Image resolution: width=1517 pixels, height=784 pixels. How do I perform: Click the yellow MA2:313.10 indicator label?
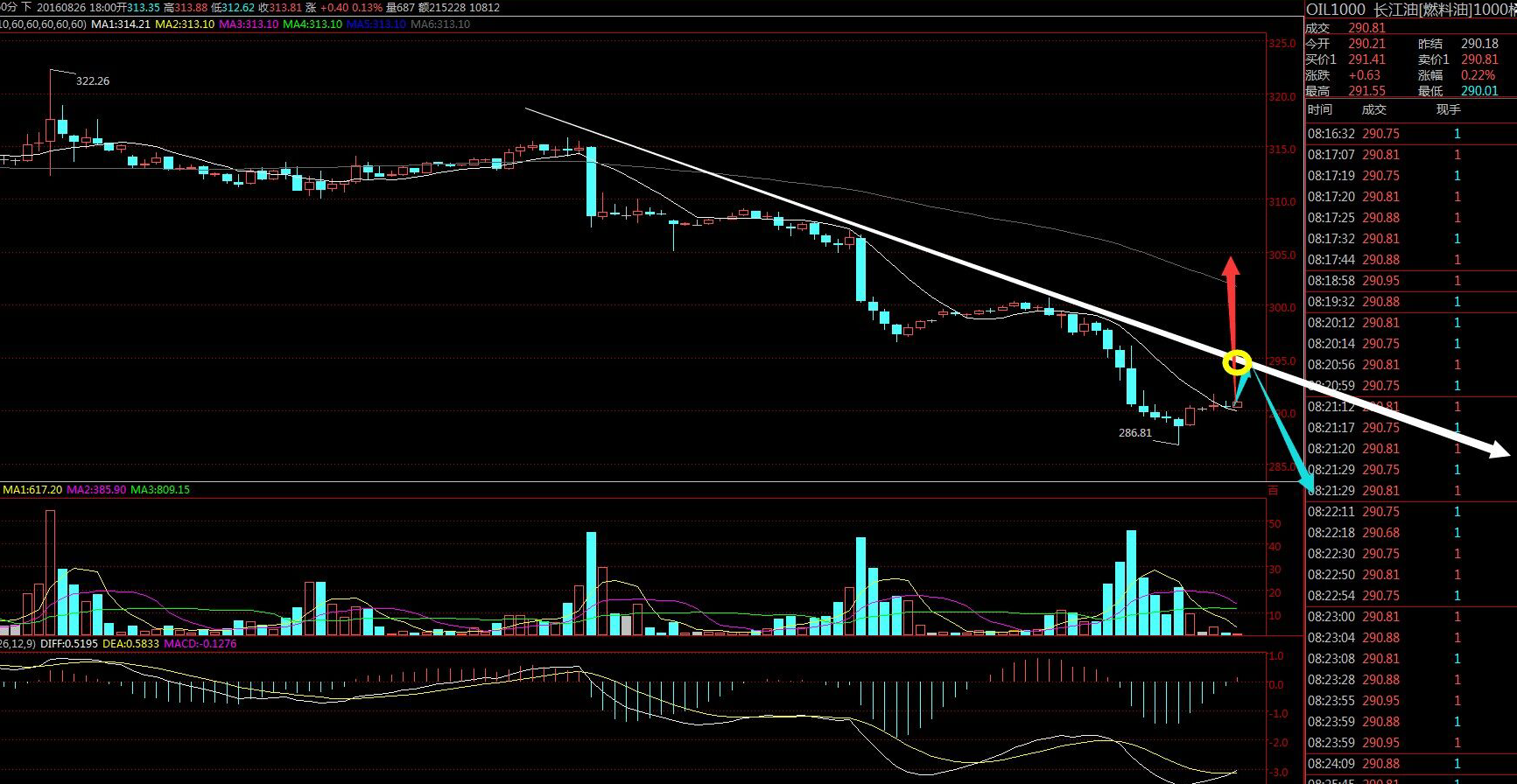click(x=185, y=24)
